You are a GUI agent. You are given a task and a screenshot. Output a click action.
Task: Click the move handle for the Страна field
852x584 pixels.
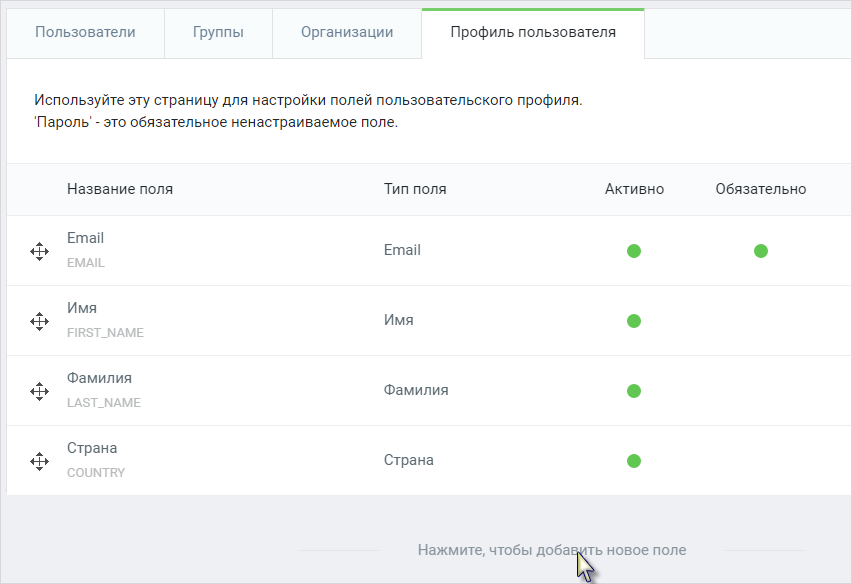click(39, 462)
